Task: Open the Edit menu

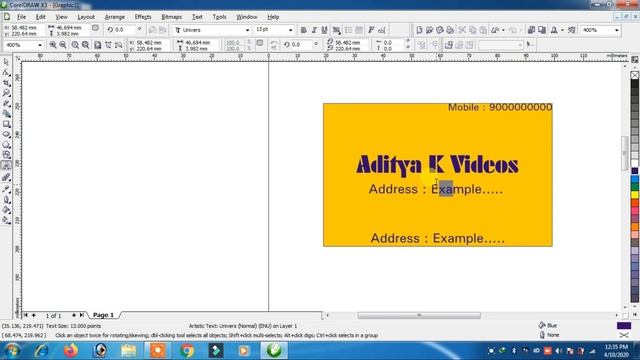Action: pos(40,17)
